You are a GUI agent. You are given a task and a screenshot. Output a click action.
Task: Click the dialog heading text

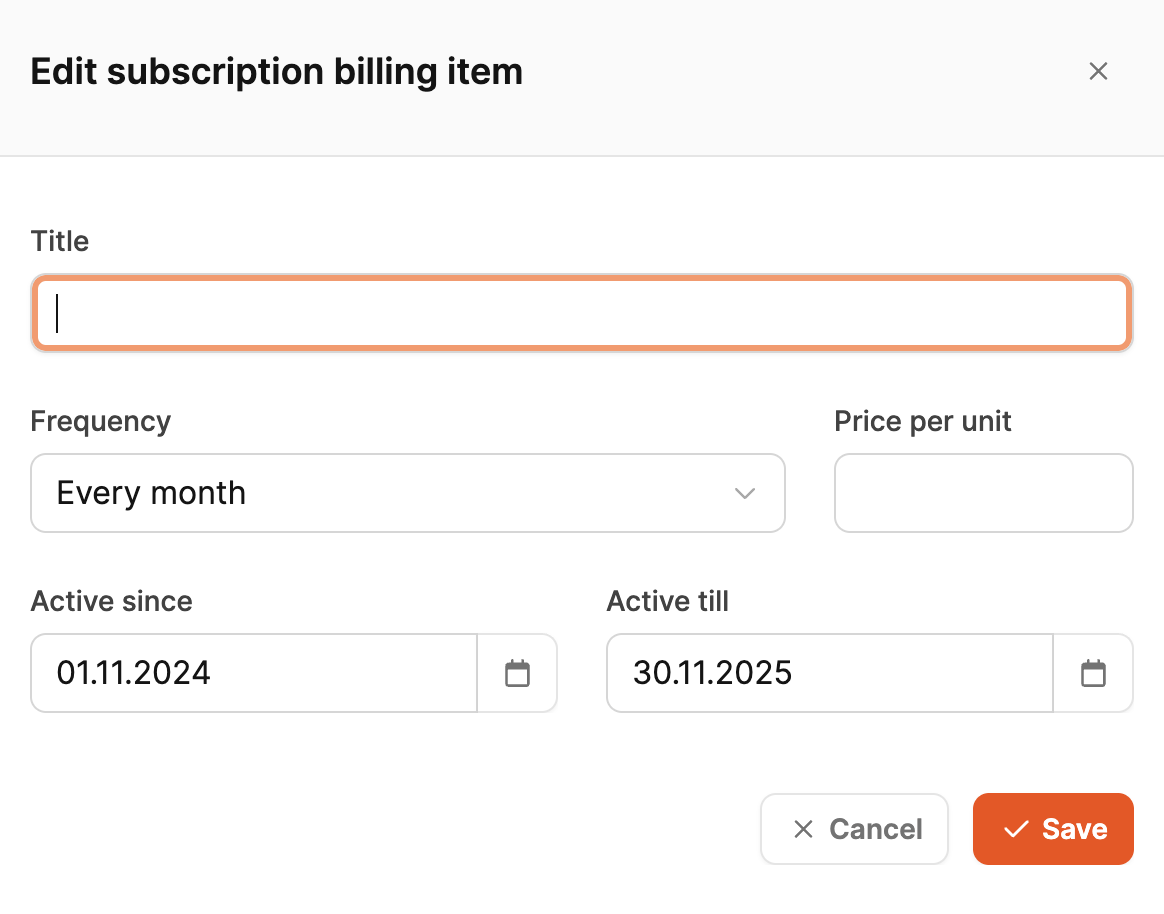277,72
